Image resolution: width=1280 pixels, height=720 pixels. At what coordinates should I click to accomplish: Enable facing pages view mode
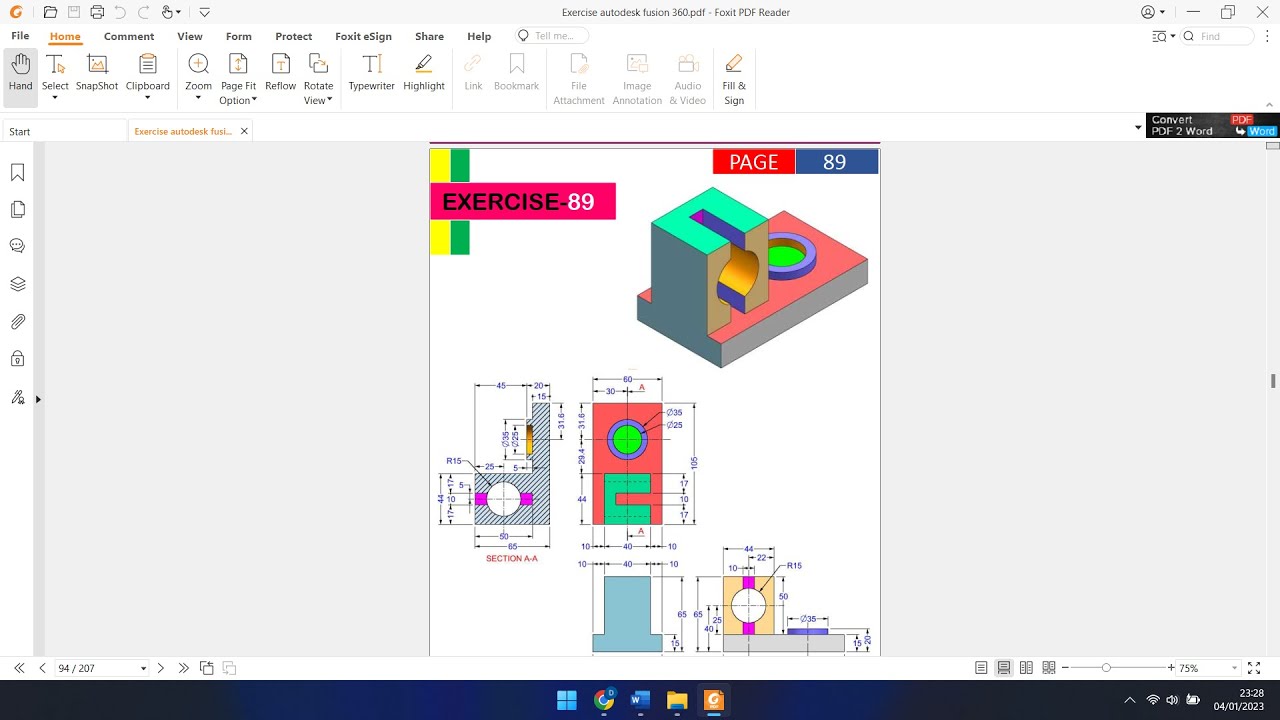(x=1026, y=668)
